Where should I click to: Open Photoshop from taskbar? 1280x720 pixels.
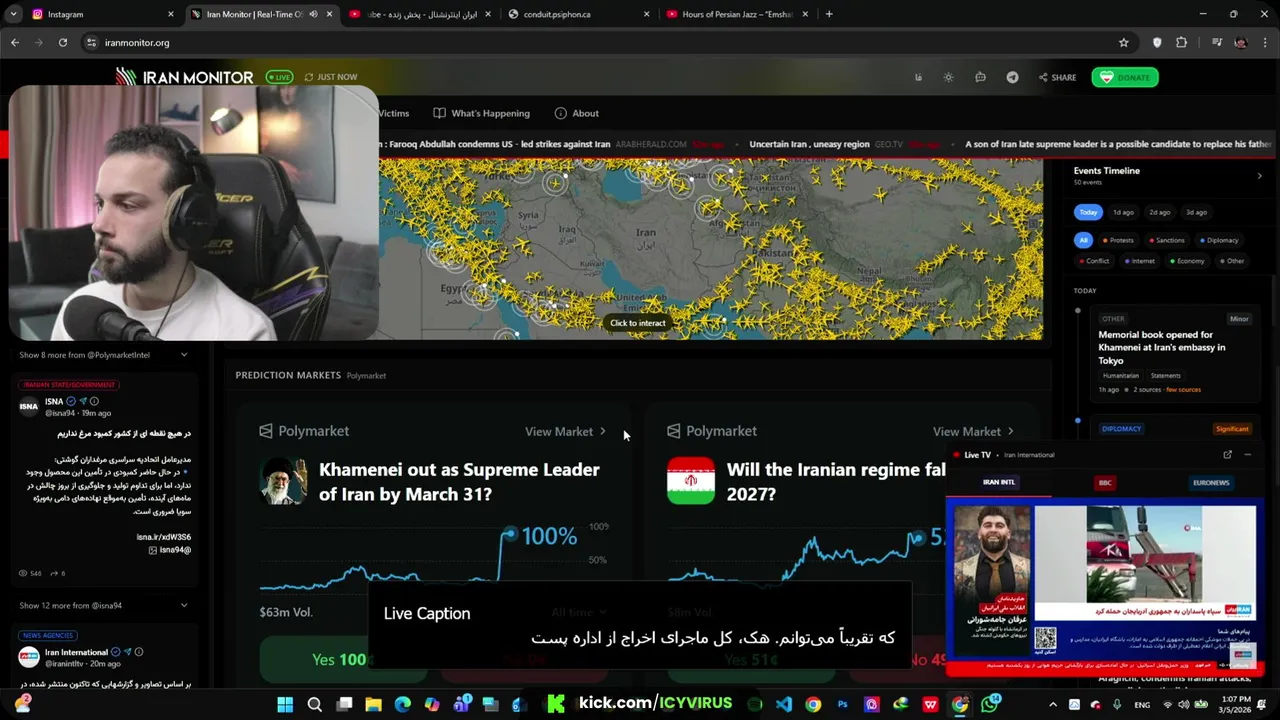pos(843,704)
